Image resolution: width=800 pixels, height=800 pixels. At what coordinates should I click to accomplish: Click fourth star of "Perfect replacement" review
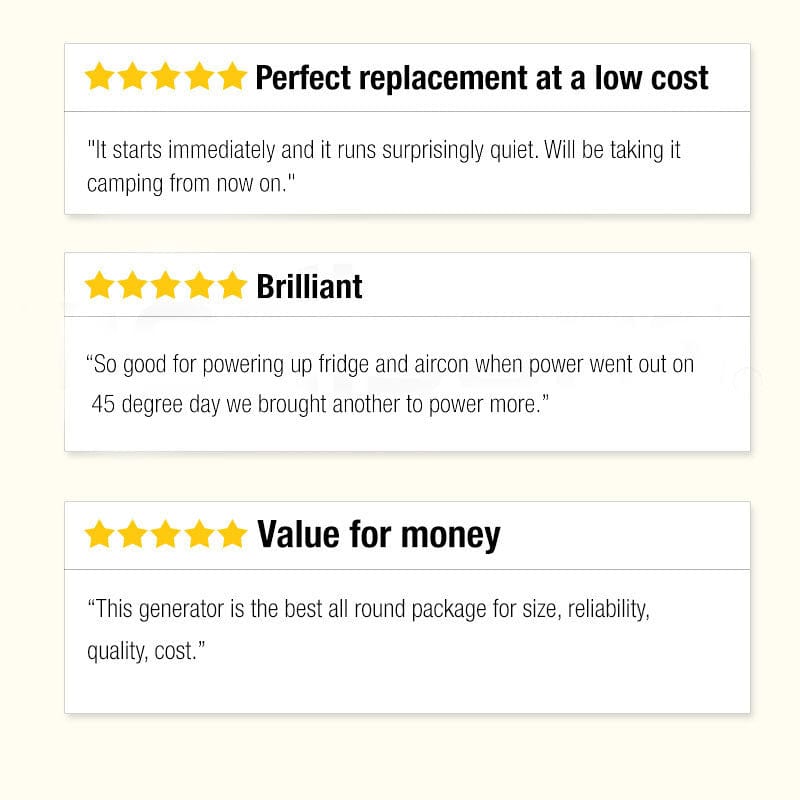199,77
